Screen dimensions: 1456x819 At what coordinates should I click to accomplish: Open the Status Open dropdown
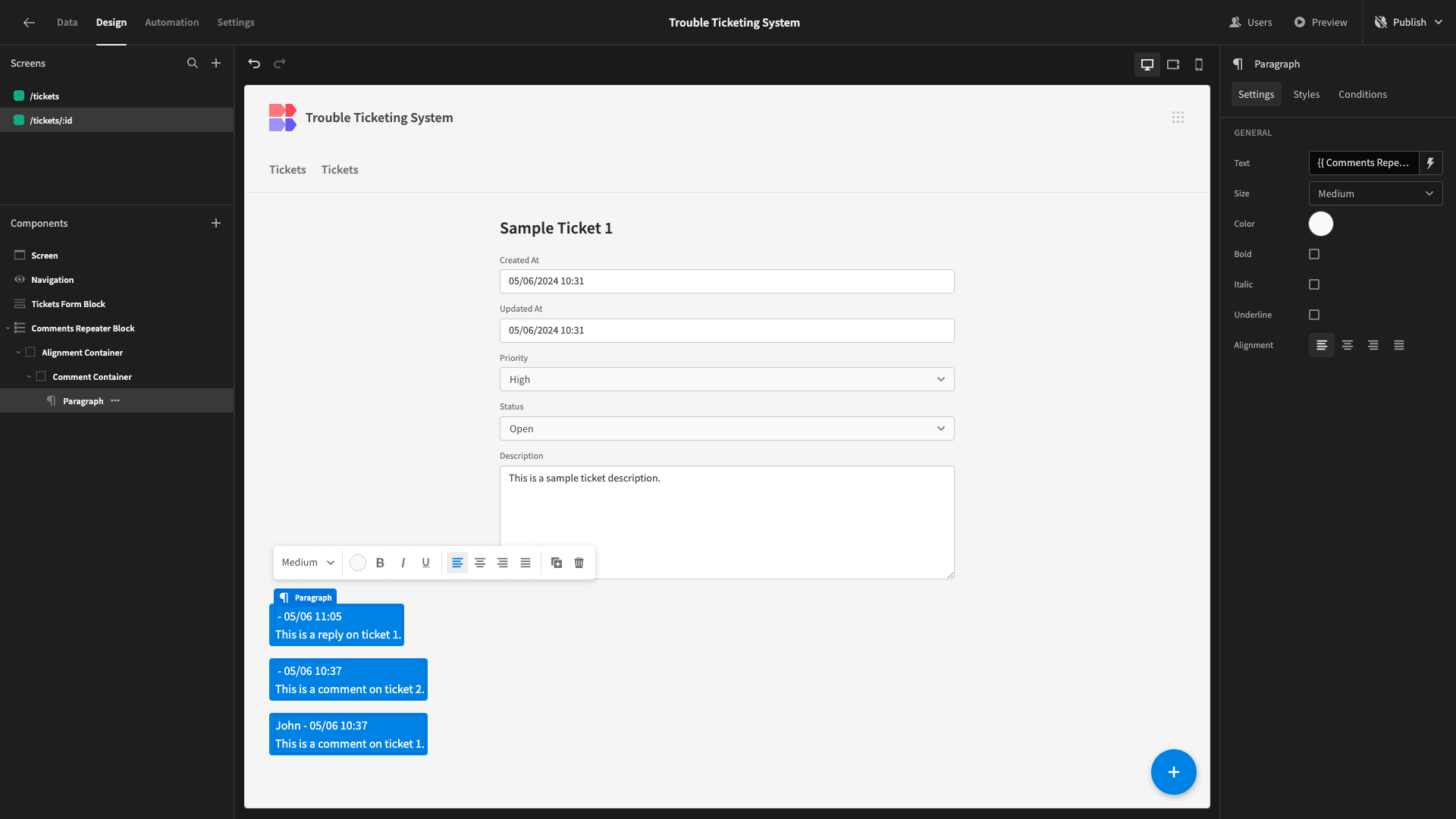[726, 428]
